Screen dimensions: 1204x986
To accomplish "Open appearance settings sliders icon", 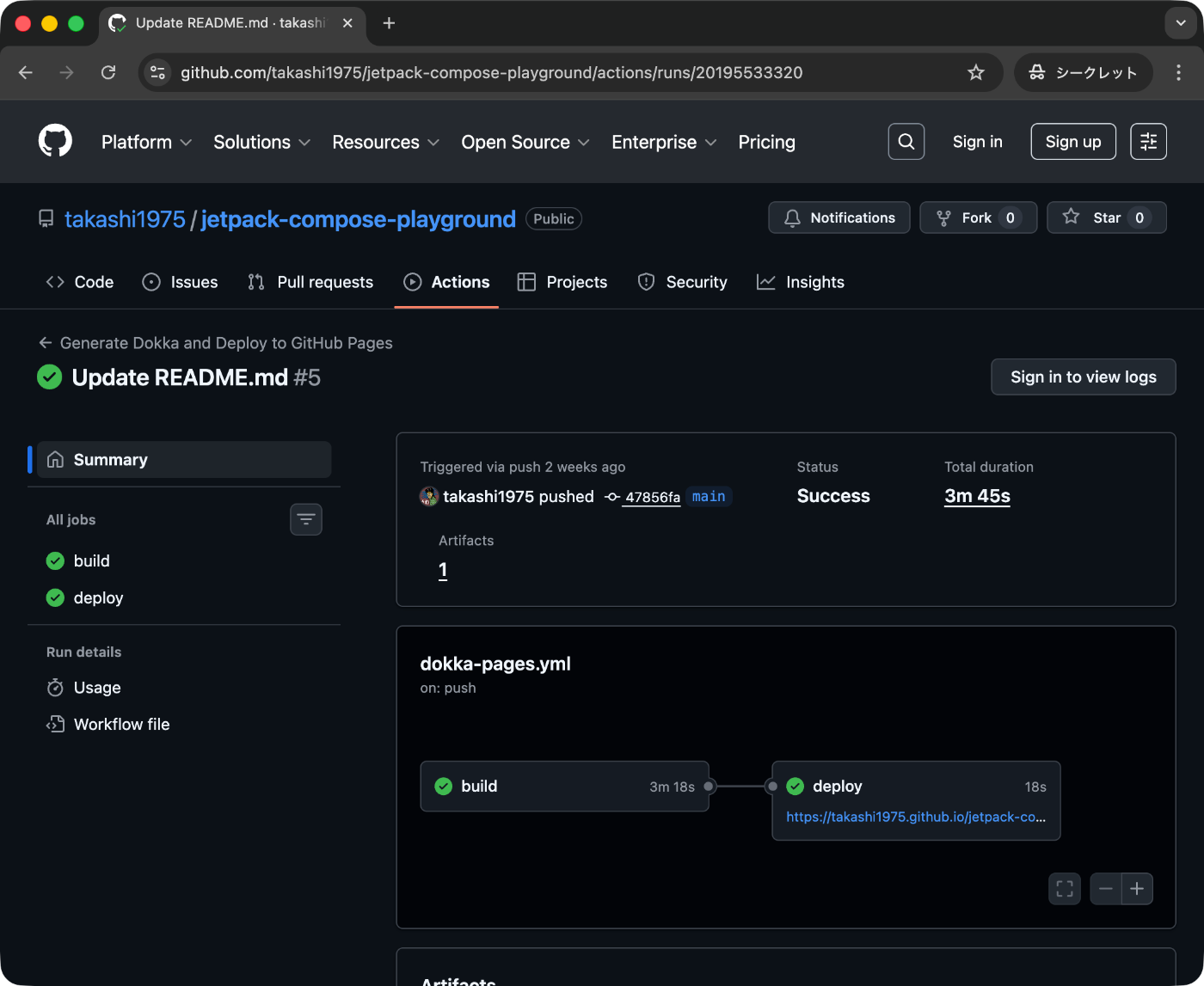I will tap(1149, 142).
